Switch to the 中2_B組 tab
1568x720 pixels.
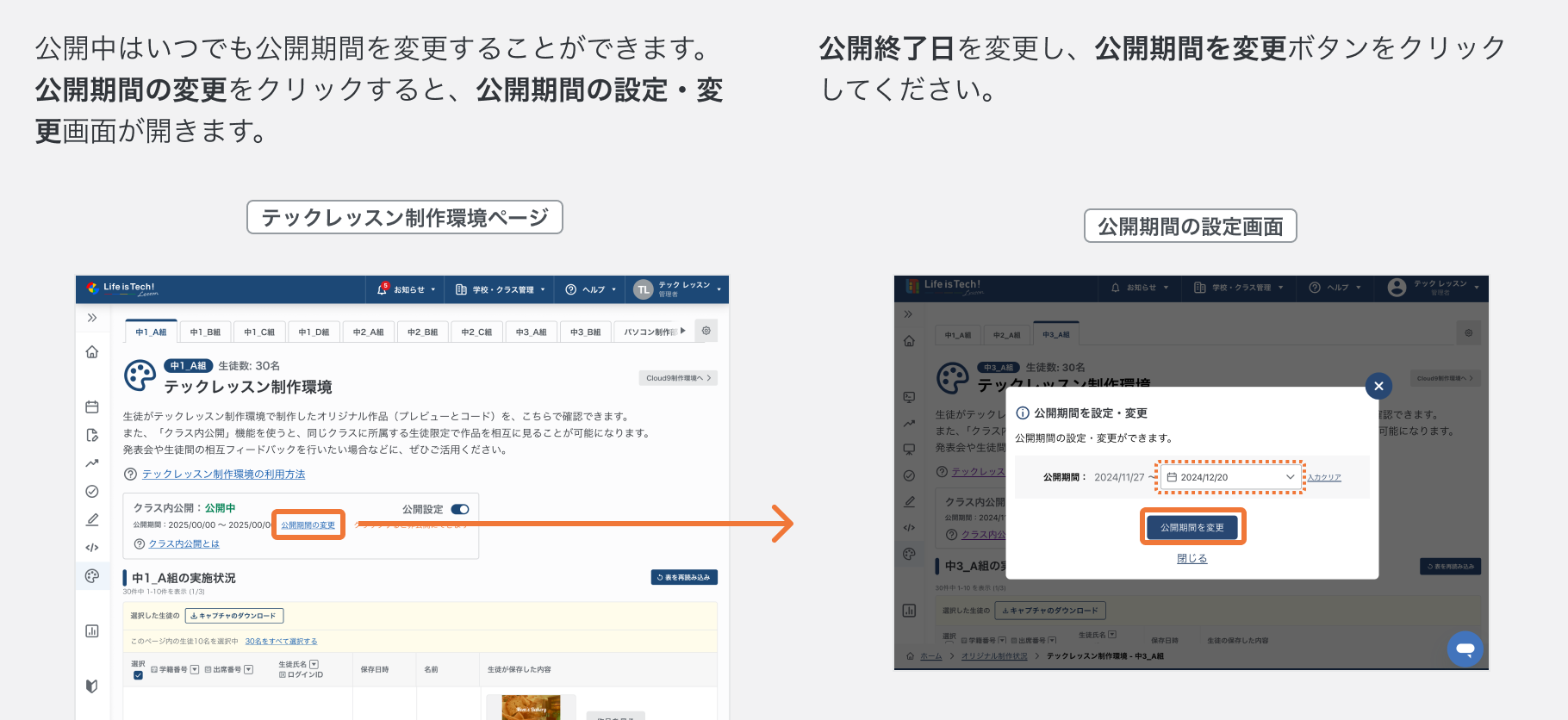tap(423, 332)
